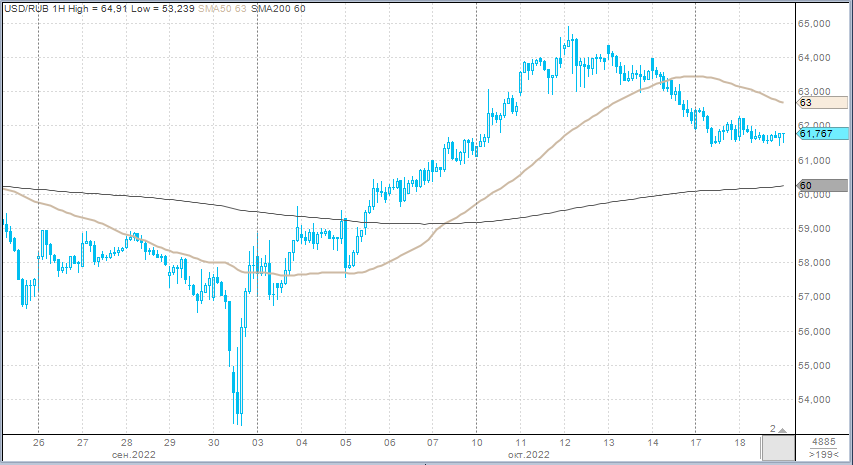Viewport: 853px width, 465px height.
Task: Click the High = 64,91 readout
Action: coord(101,8)
